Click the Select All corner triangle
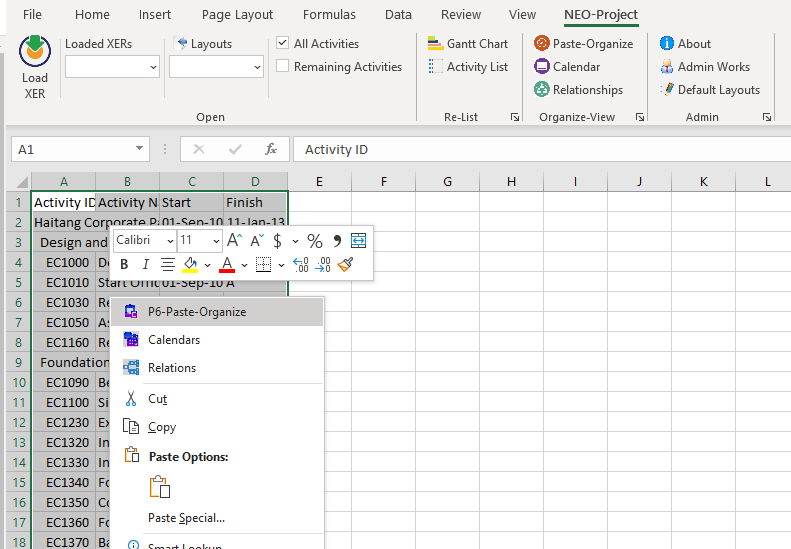Image resolution: width=791 pixels, height=549 pixels. 21,182
